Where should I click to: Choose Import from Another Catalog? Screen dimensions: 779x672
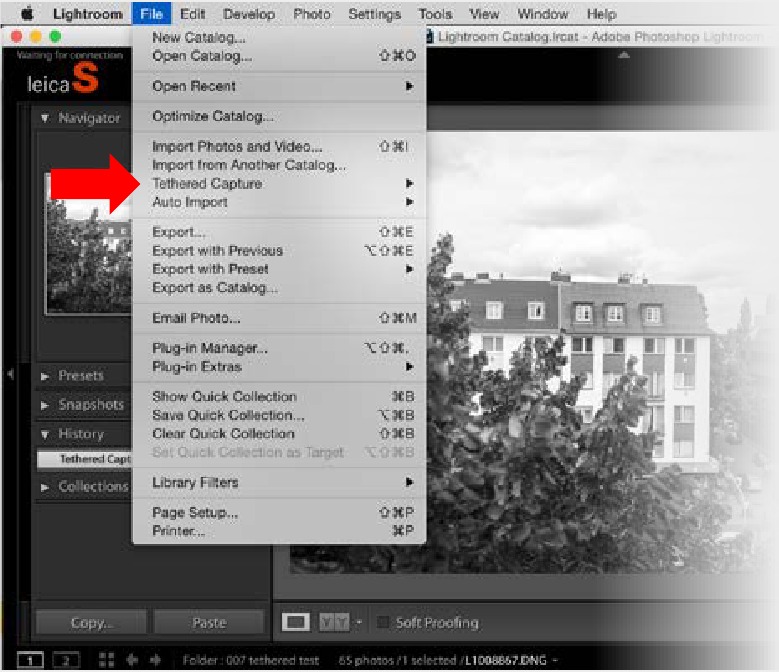point(279,165)
